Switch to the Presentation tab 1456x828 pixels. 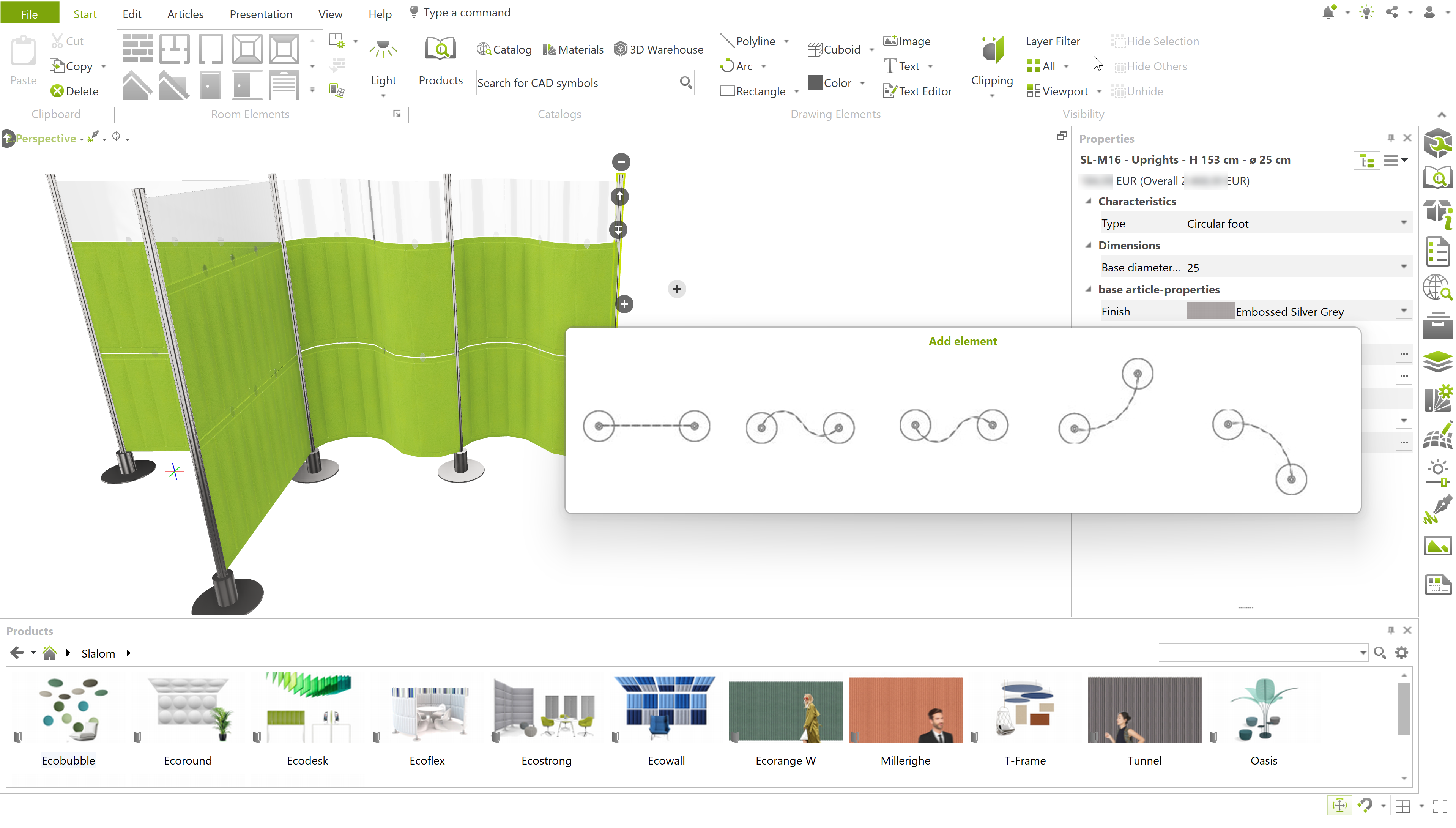pos(261,14)
